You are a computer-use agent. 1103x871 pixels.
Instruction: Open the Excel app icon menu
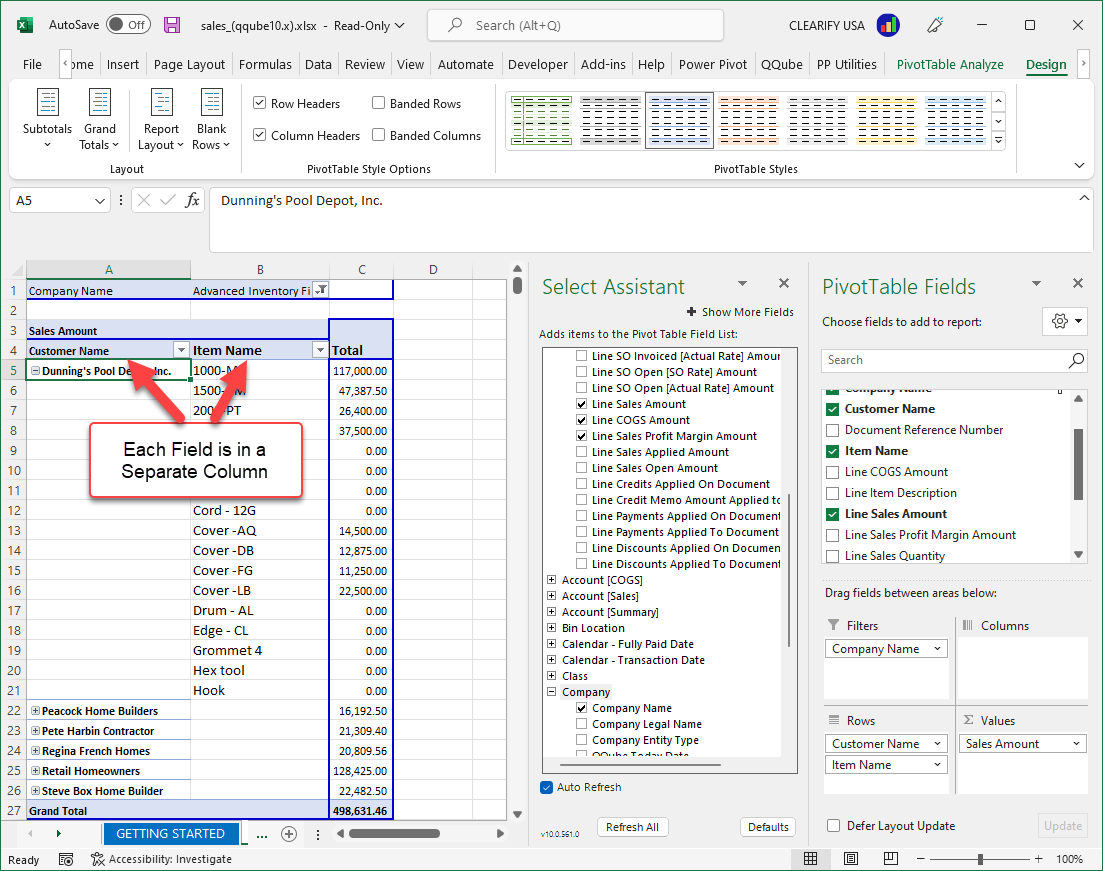pyautogui.click(x=25, y=25)
